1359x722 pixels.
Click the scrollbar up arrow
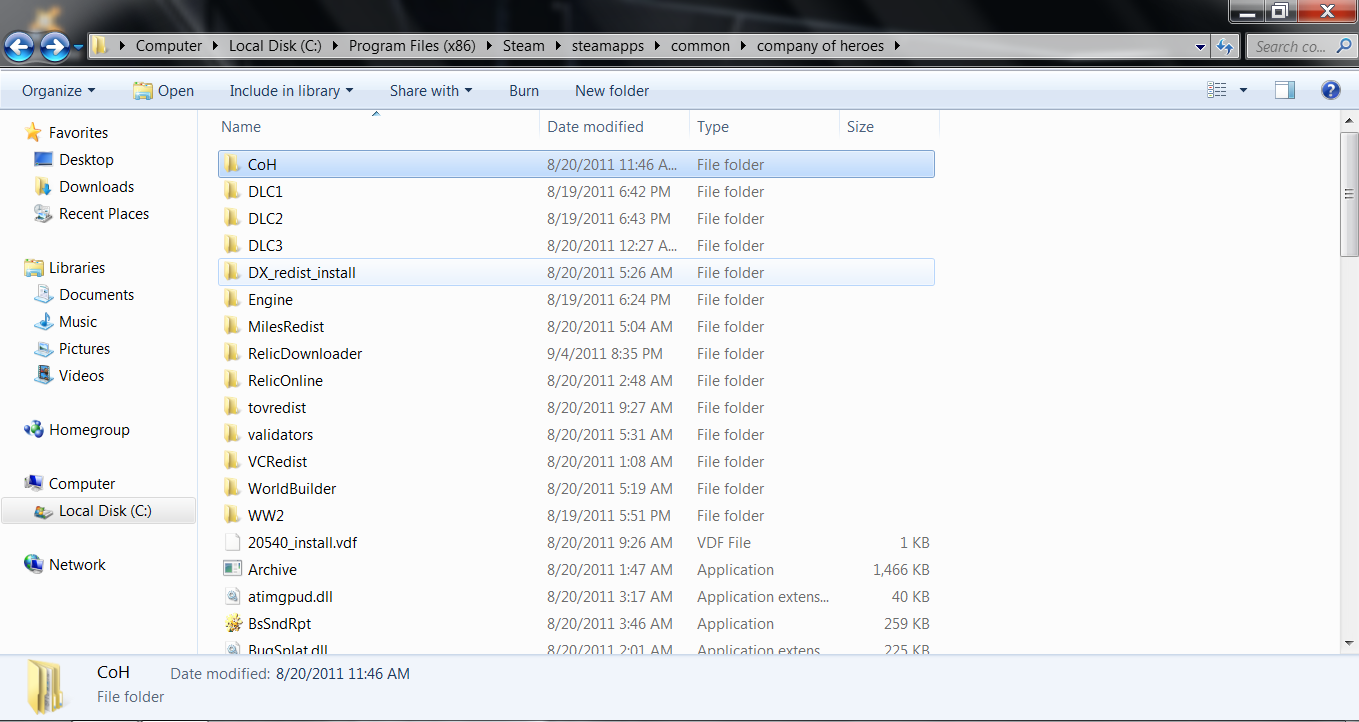point(1349,122)
